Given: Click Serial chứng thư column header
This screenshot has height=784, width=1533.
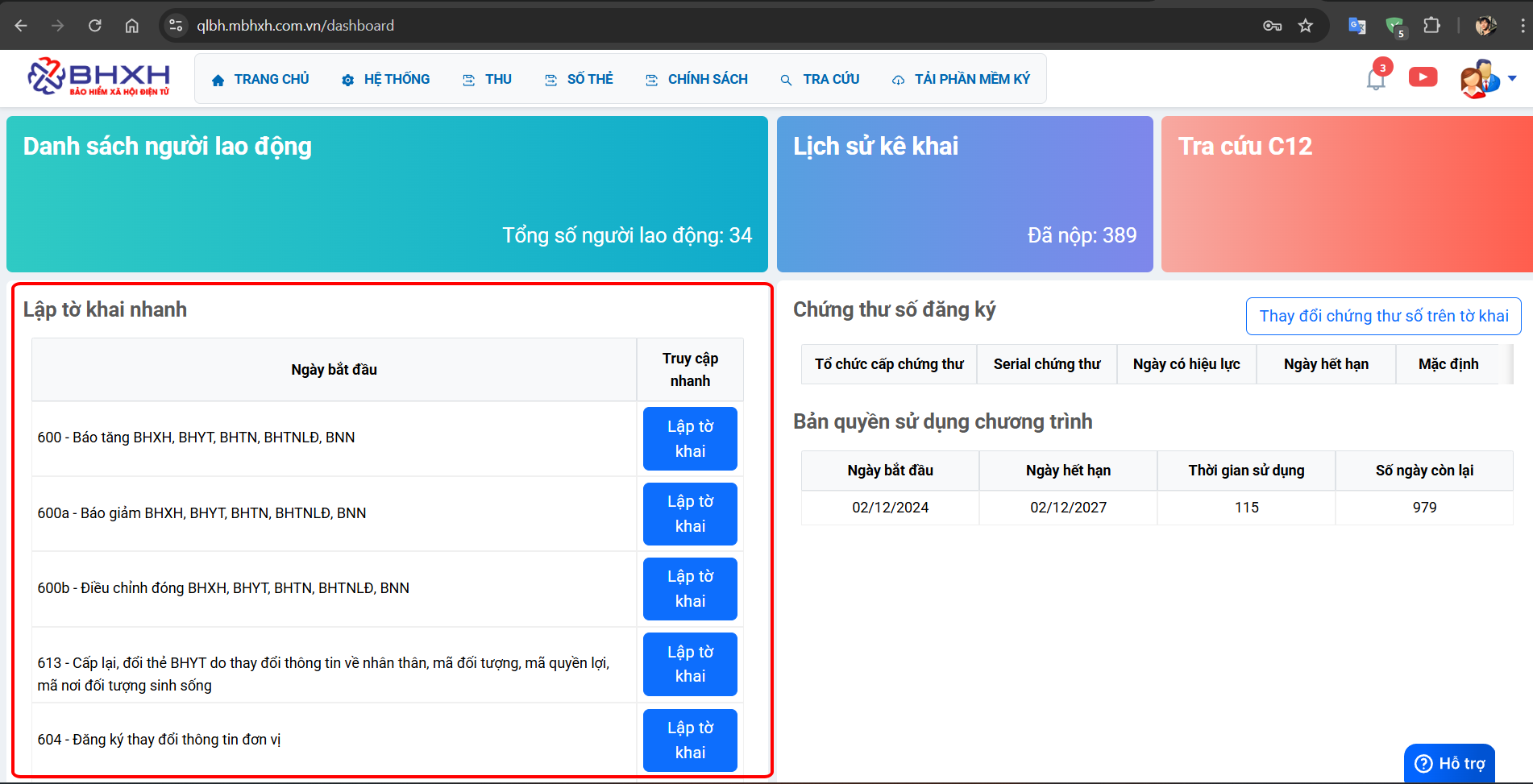Looking at the screenshot, I should (x=1047, y=364).
